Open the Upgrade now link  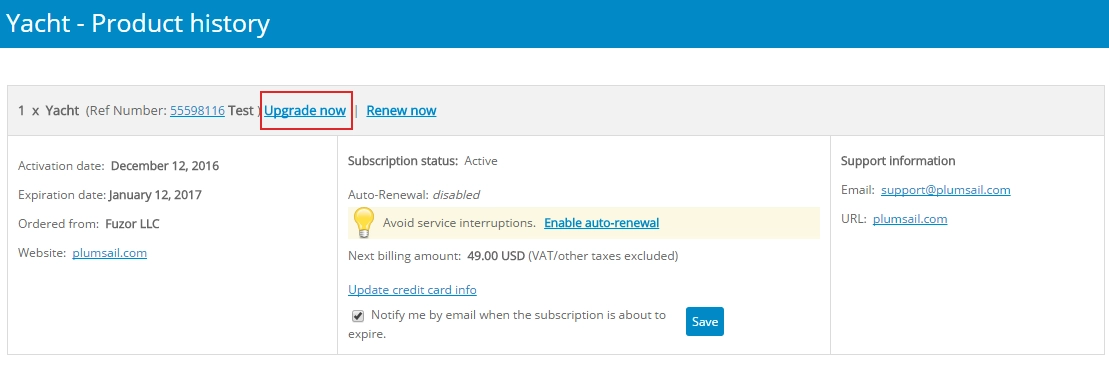[x=305, y=110]
